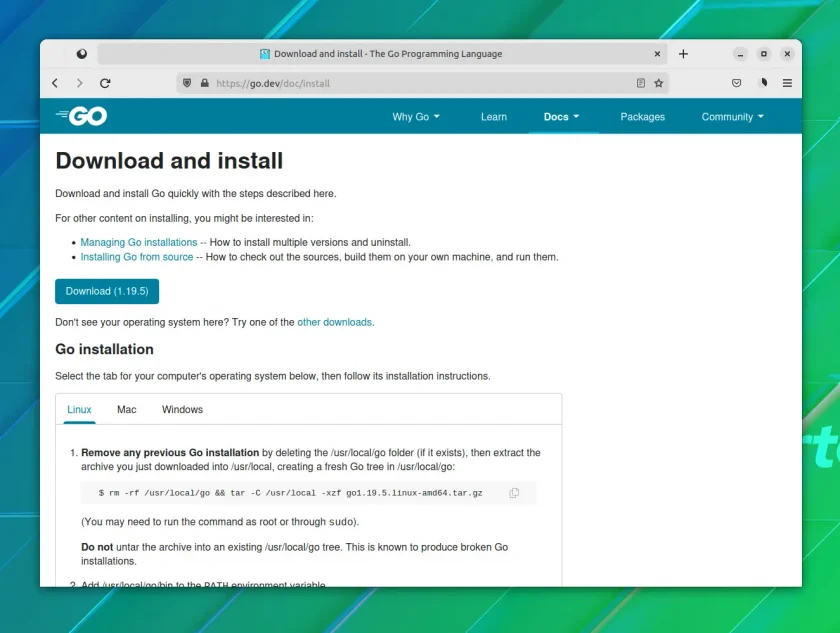This screenshot has width=840, height=633.
Task: Open a new tab with plus button
Action: 683,54
